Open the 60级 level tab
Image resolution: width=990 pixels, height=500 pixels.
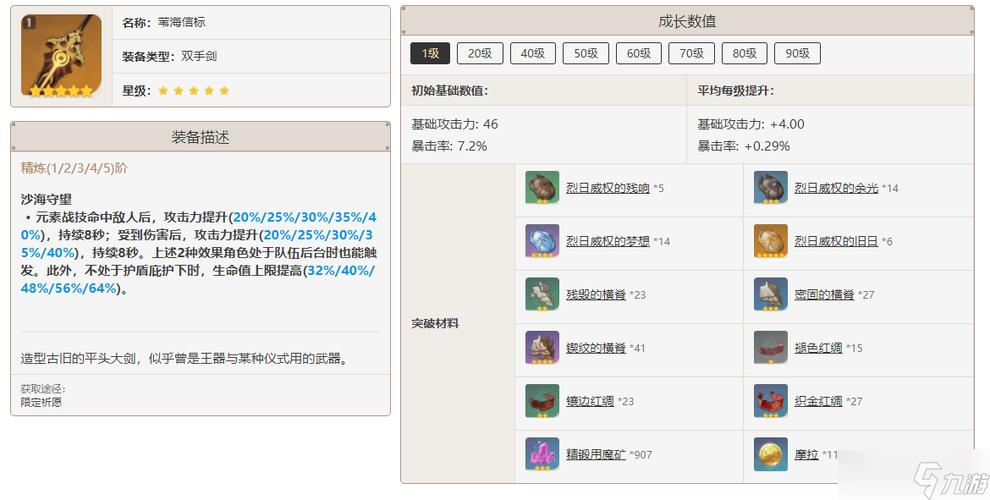(639, 54)
